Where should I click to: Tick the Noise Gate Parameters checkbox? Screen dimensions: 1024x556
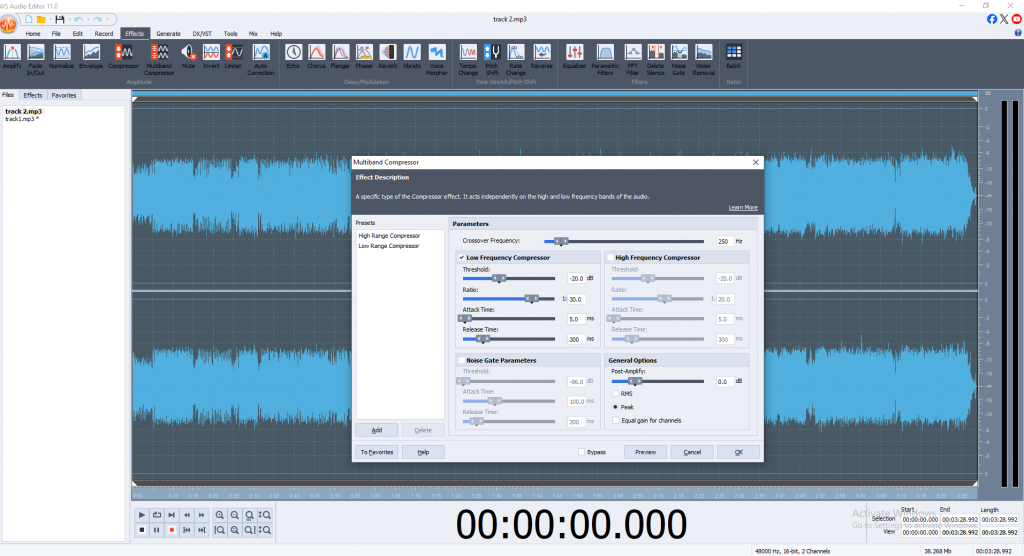[x=461, y=360]
